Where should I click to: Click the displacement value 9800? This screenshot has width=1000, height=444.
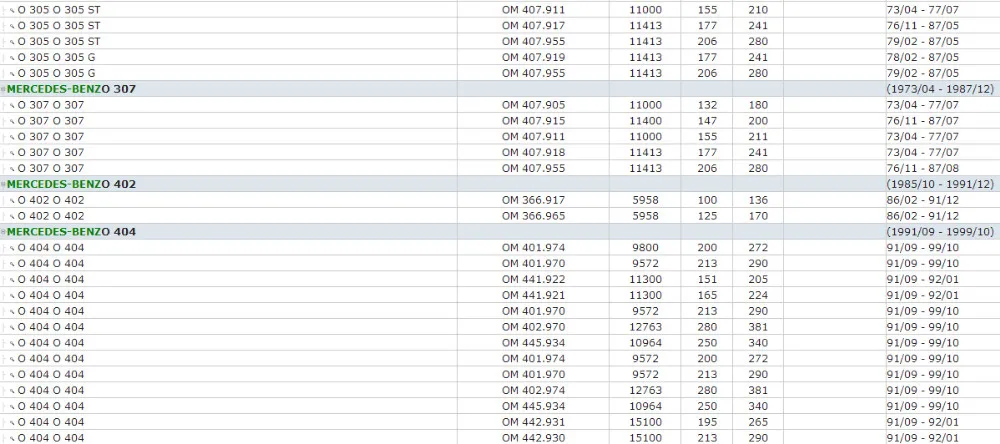point(645,248)
